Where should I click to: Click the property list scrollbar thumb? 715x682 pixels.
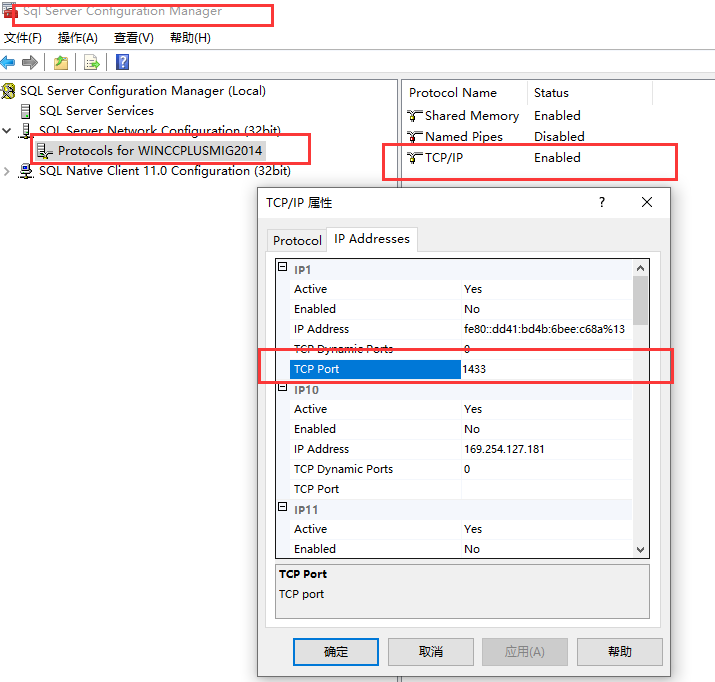click(x=640, y=301)
